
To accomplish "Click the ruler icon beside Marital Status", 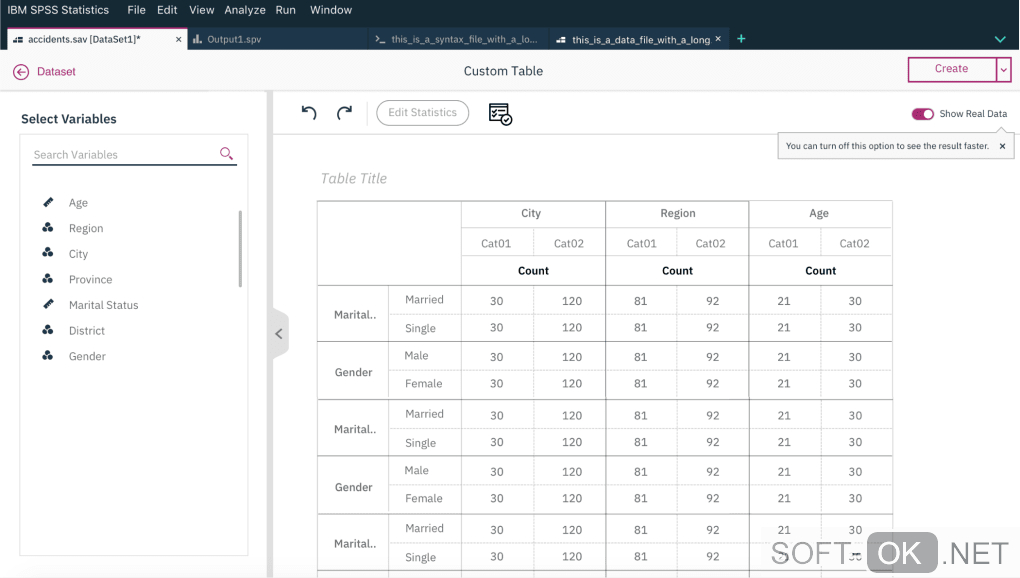I will click(x=48, y=304).
